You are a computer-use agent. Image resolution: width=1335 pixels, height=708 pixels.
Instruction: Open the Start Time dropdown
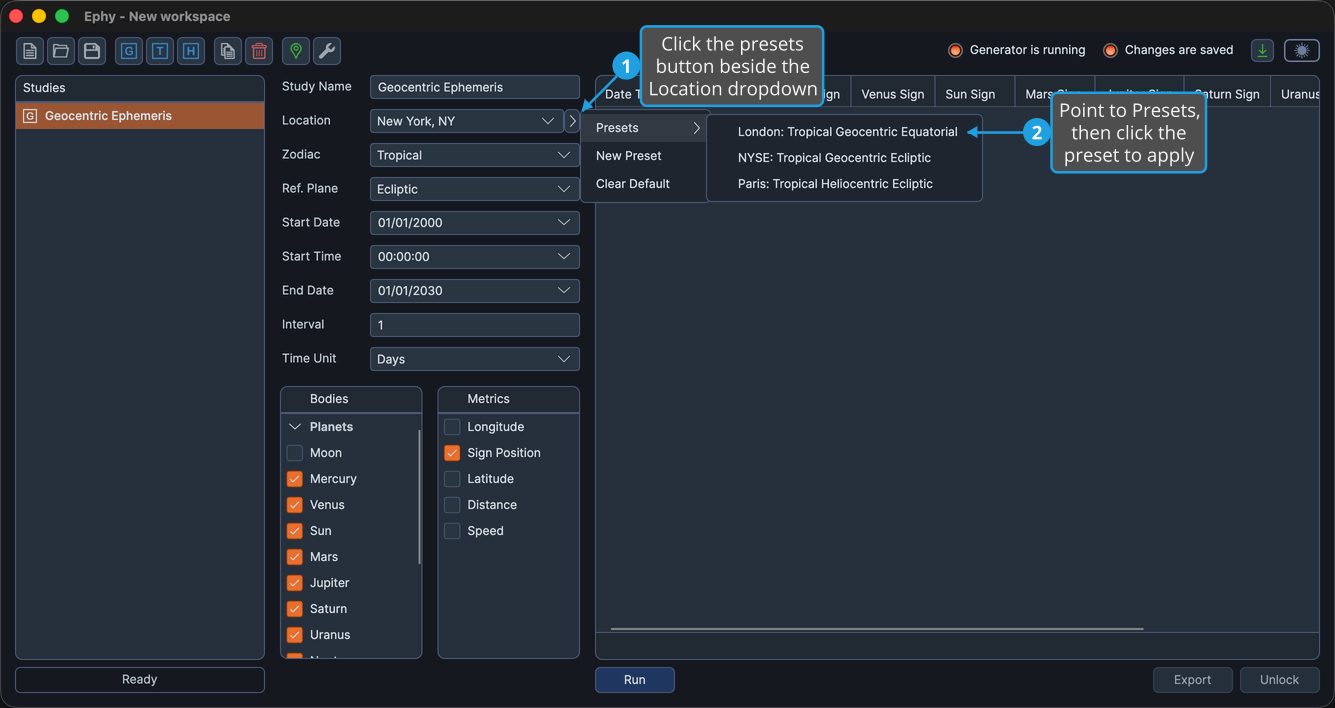pyautogui.click(x=474, y=257)
